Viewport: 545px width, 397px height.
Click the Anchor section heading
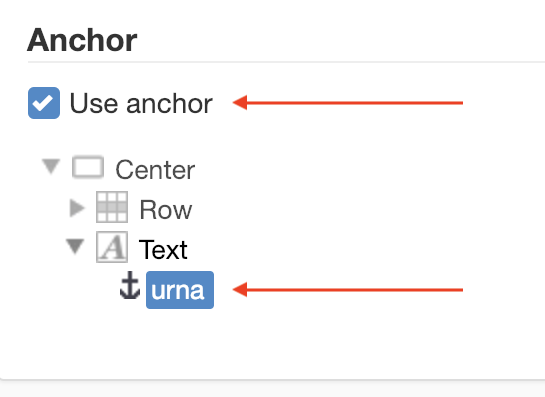(x=82, y=40)
